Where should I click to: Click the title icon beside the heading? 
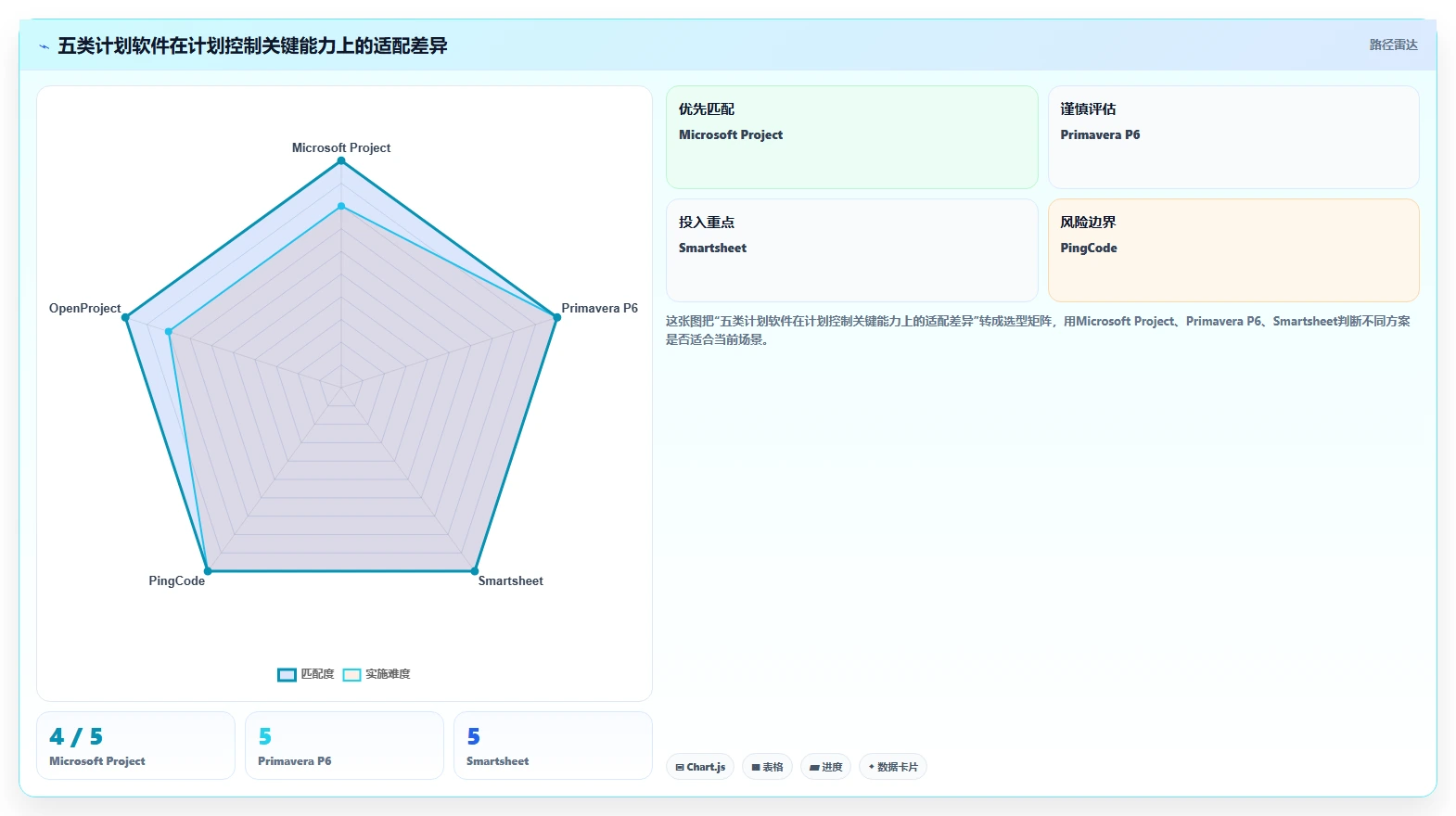pyautogui.click(x=44, y=46)
